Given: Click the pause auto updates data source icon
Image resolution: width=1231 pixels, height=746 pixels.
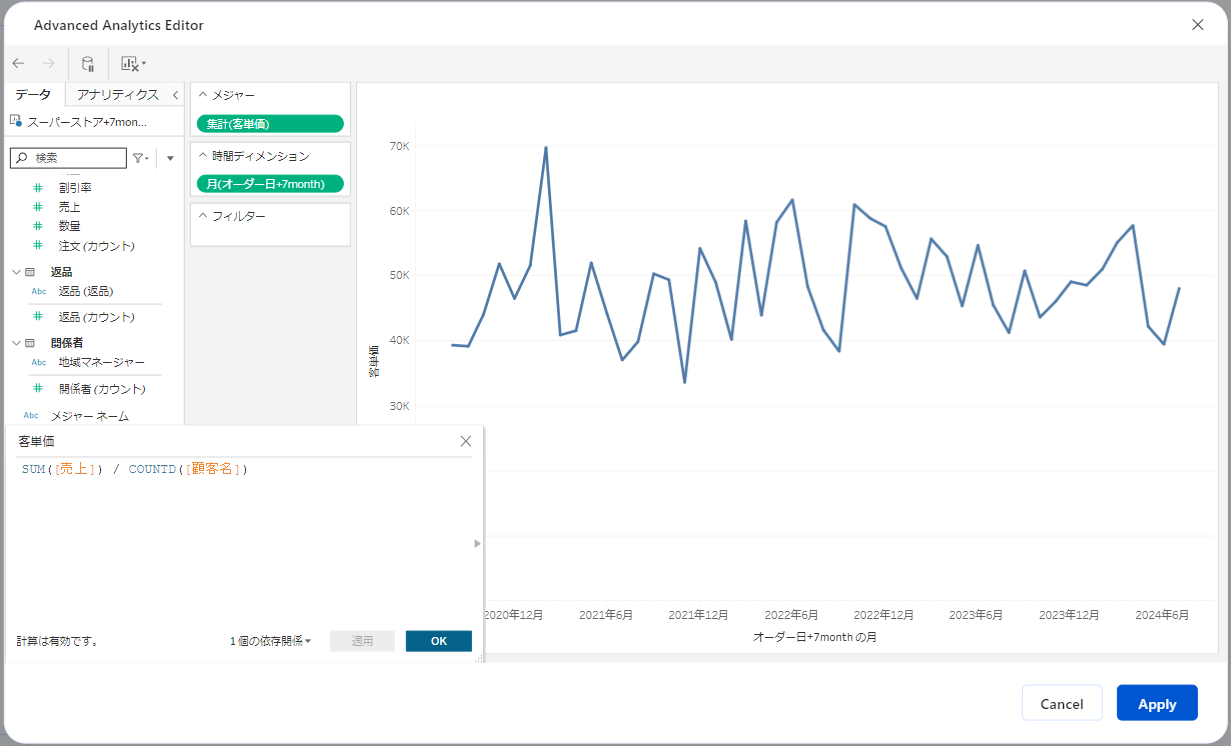Looking at the screenshot, I should (x=88, y=64).
